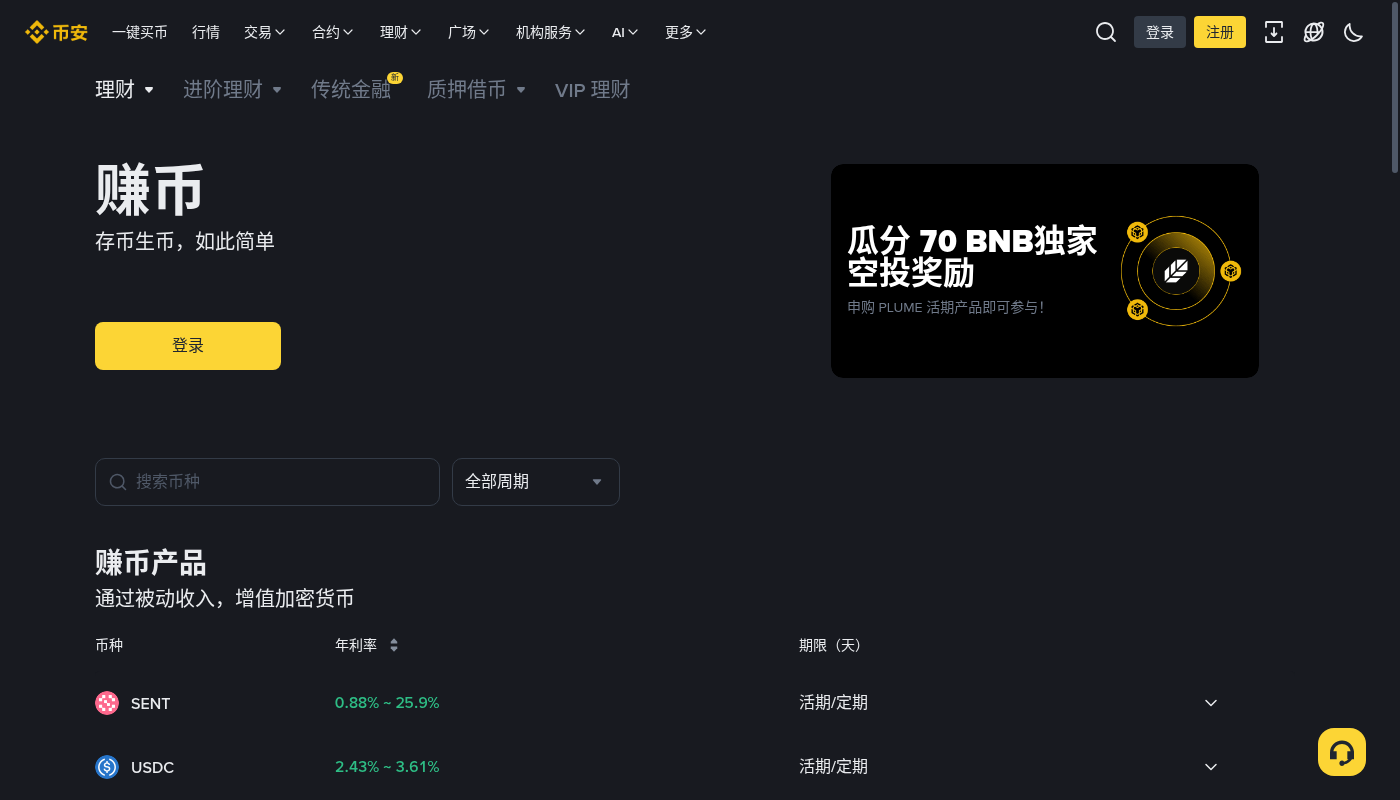Screen dimensions: 1400x800
Task: Click the USDC coin icon
Action: point(107,767)
